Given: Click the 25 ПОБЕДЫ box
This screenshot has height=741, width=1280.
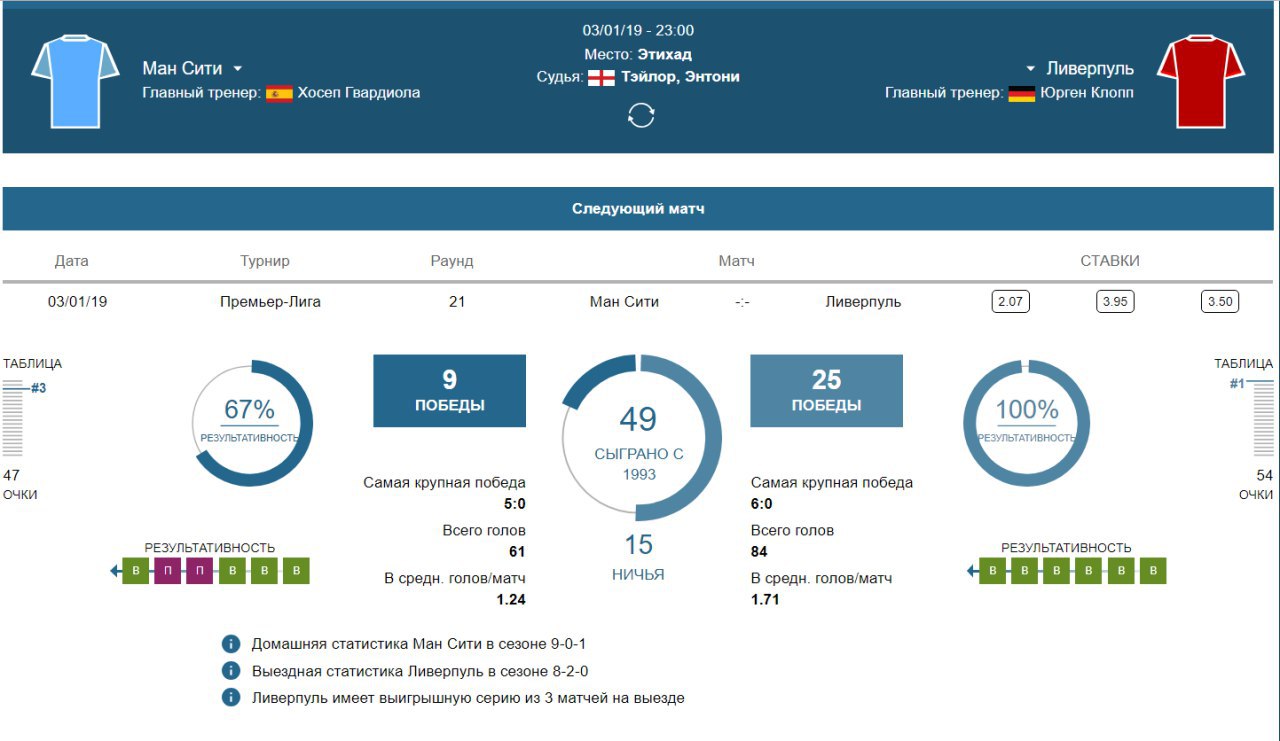Looking at the screenshot, I should click(826, 391).
